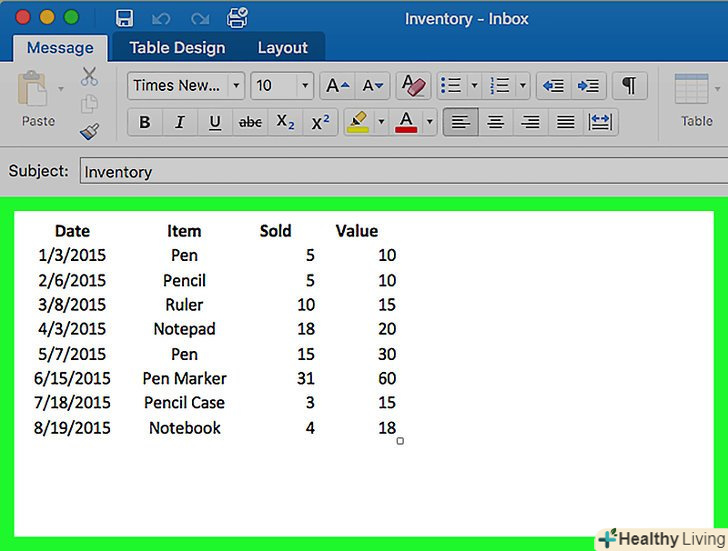
Task: Switch to the Table Design tab
Action: coord(177,48)
